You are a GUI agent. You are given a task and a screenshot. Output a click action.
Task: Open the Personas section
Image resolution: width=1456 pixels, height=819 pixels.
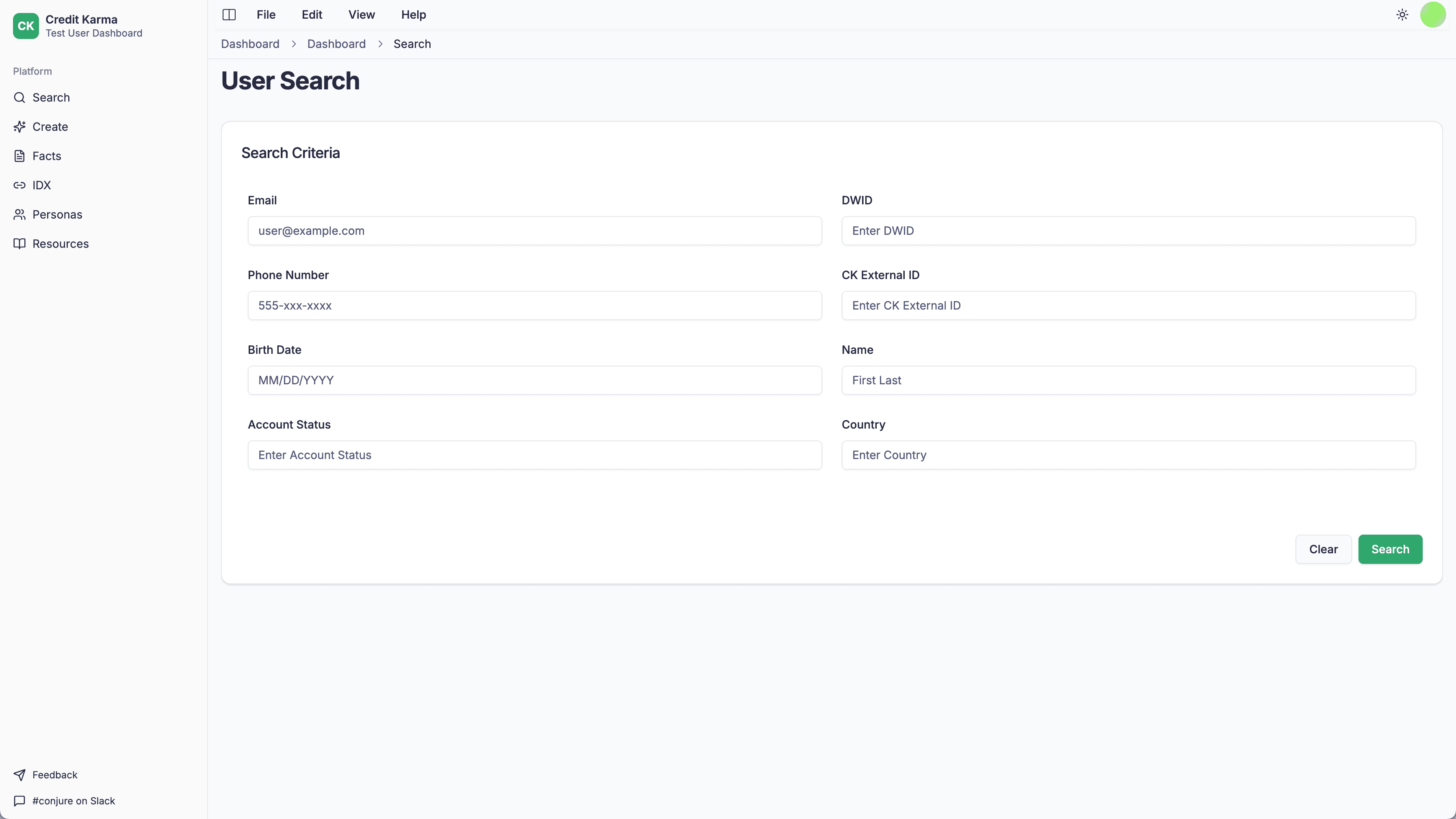point(57,214)
